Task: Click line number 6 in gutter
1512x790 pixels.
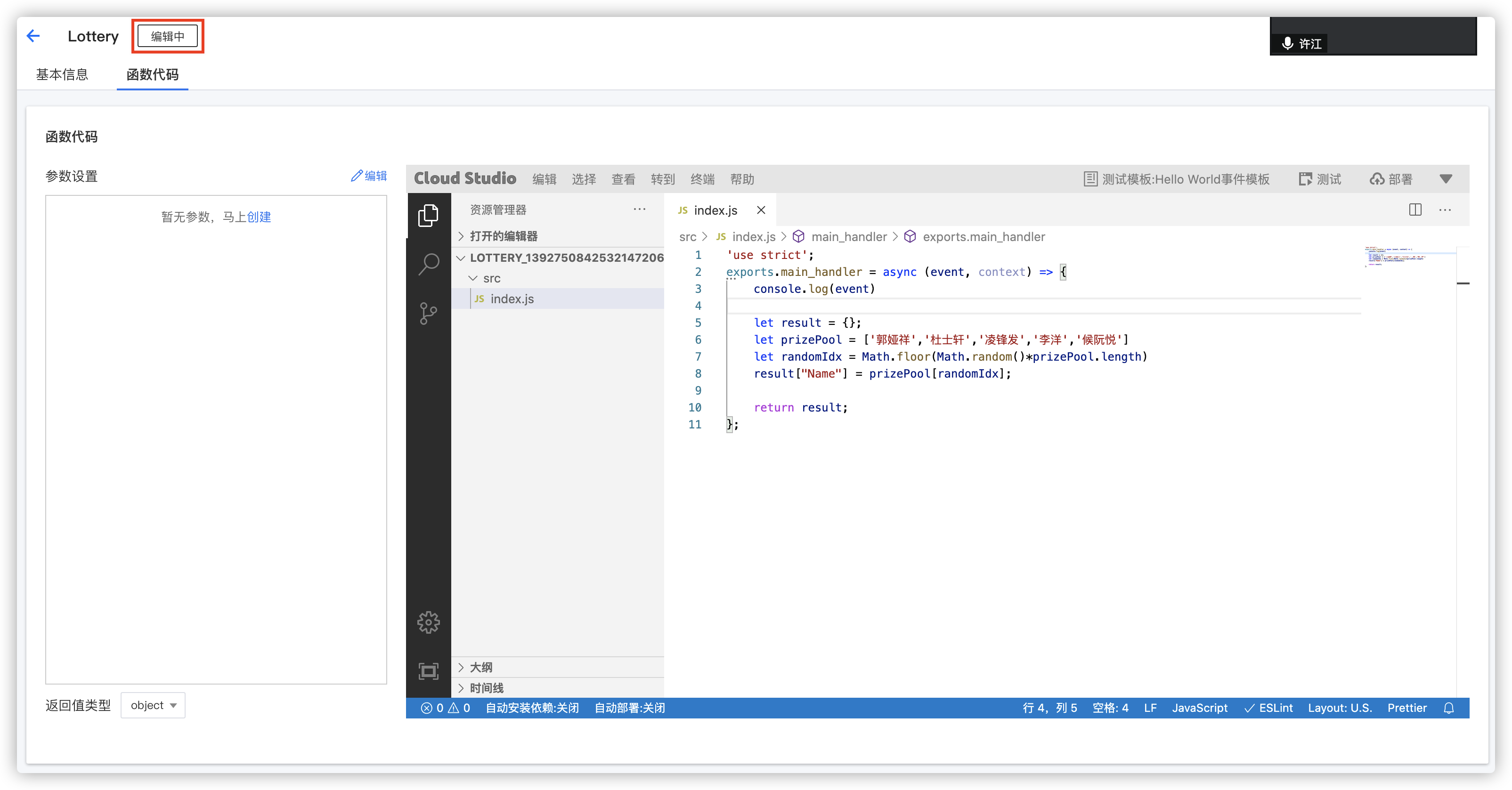Action: click(698, 339)
